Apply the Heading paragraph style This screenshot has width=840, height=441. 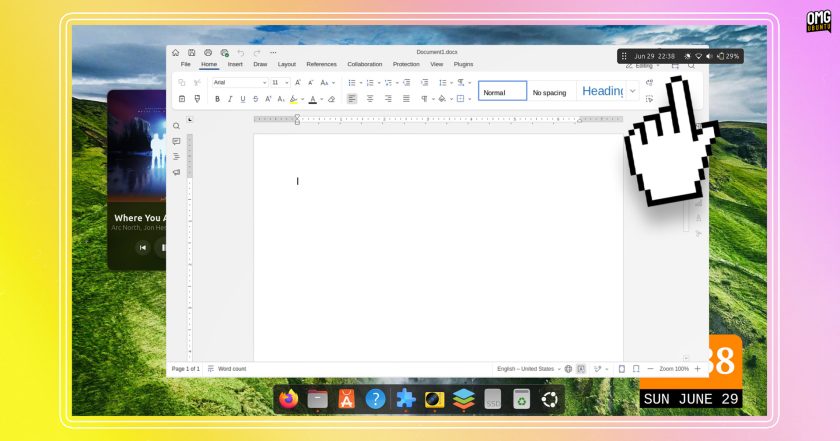click(x=602, y=91)
